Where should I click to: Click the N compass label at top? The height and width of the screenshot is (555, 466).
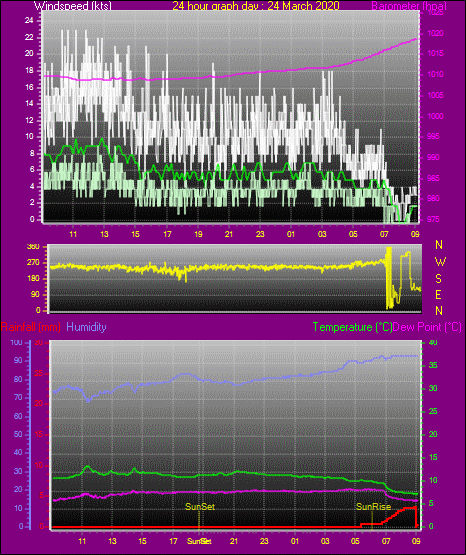click(439, 245)
